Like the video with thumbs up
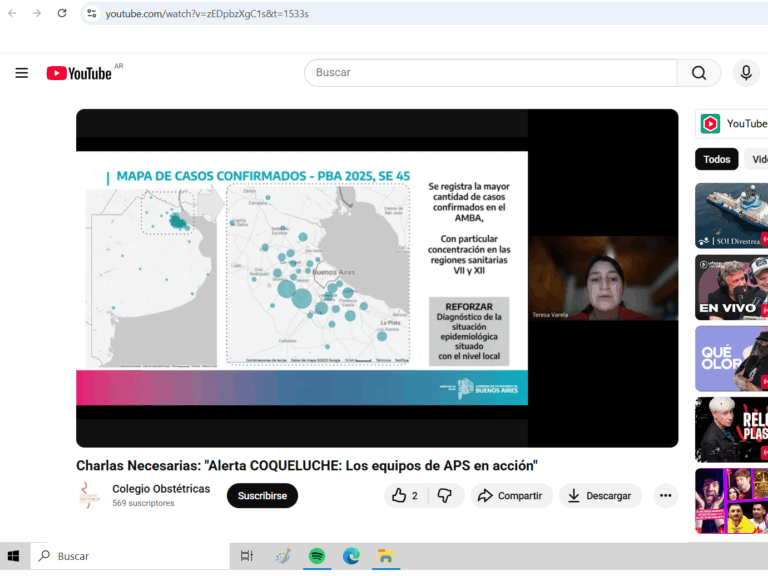The image size is (768, 576). (x=406, y=496)
